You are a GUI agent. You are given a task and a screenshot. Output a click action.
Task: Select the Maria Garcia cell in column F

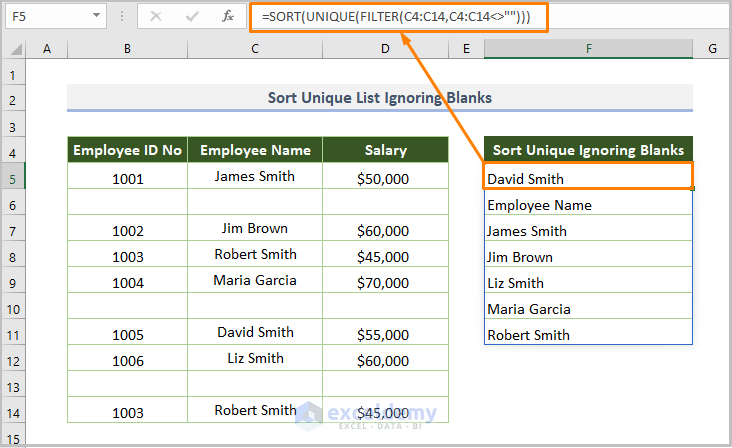588,309
